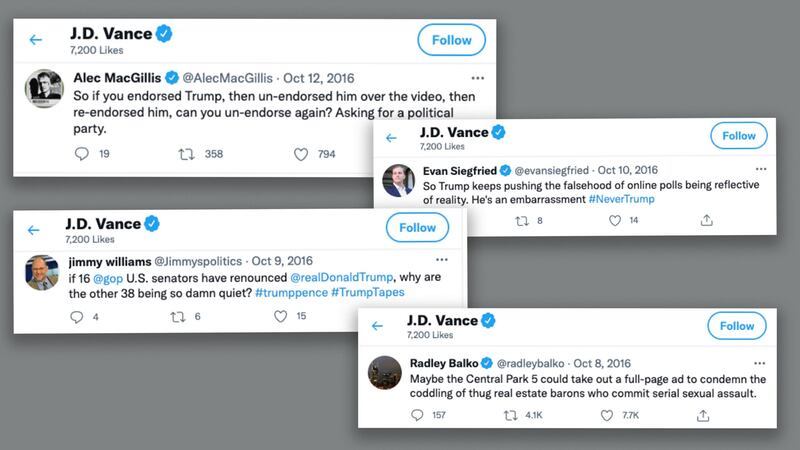This screenshot has height=450, width=800.
Task: Click the back arrow above the Alec MacGillis tweet
Action: click(x=36, y=40)
